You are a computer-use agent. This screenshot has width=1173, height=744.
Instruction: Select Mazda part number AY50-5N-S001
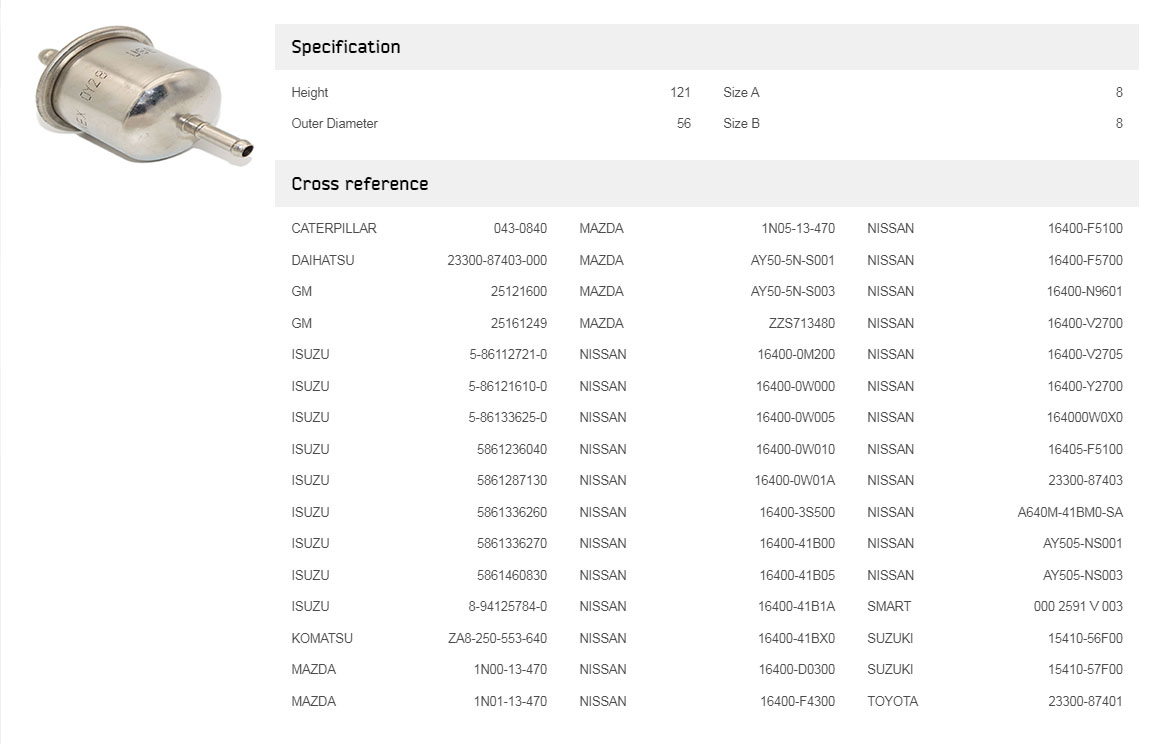tap(793, 261)
